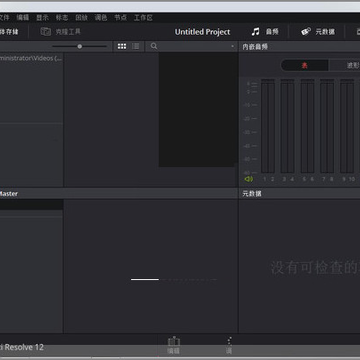Adjust the thumbnail size slider
This screenshot has height=360, width=360.
pos(80,46)
